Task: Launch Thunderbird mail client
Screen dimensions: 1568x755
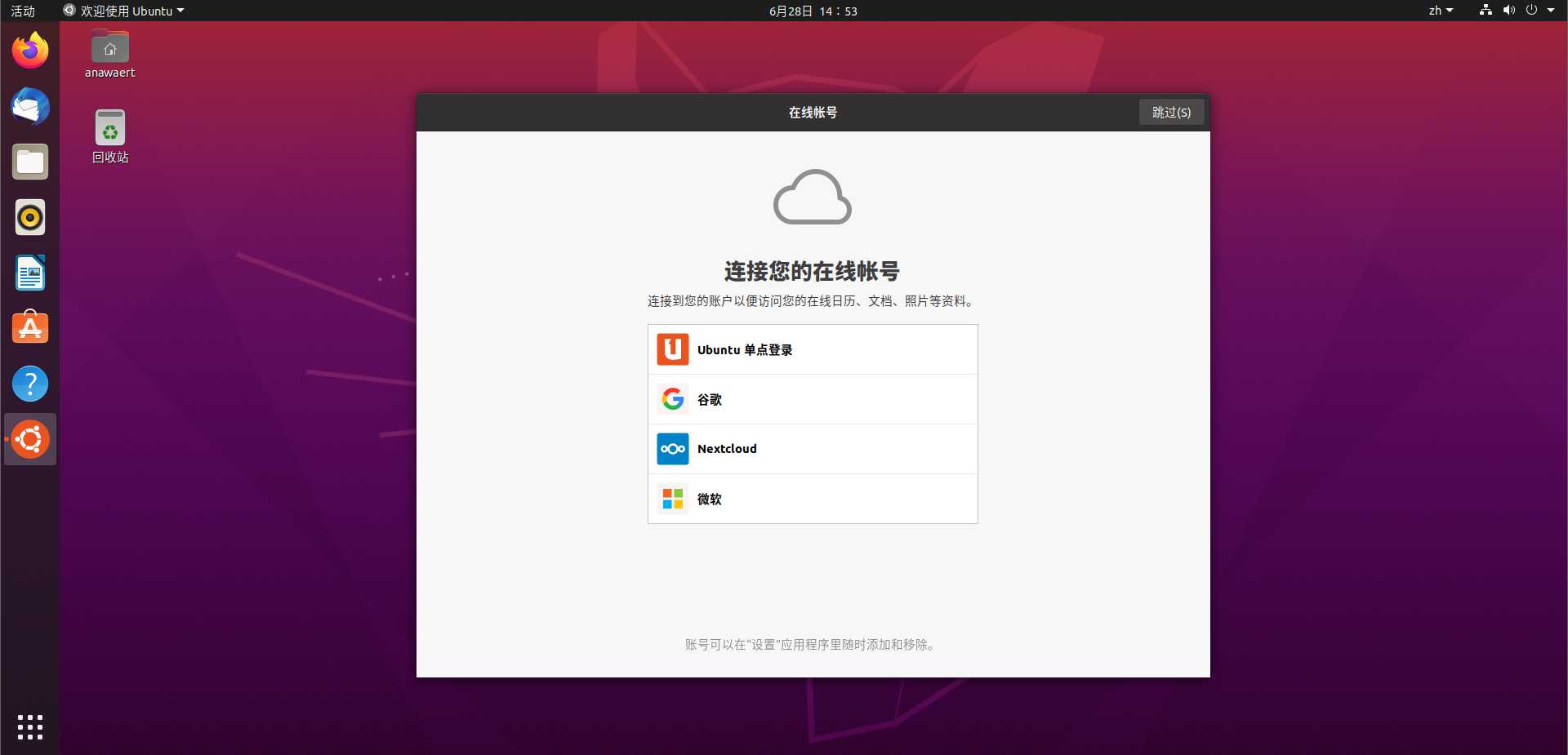Action: 30,106
